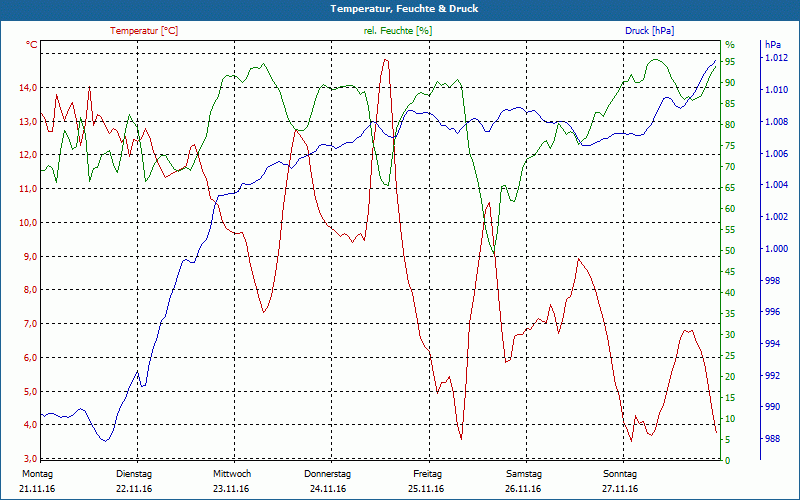The width and height of the screenshot is (800, 500).
Task: Click the date '23.11.16'
Action: click(x=231, y=489)
